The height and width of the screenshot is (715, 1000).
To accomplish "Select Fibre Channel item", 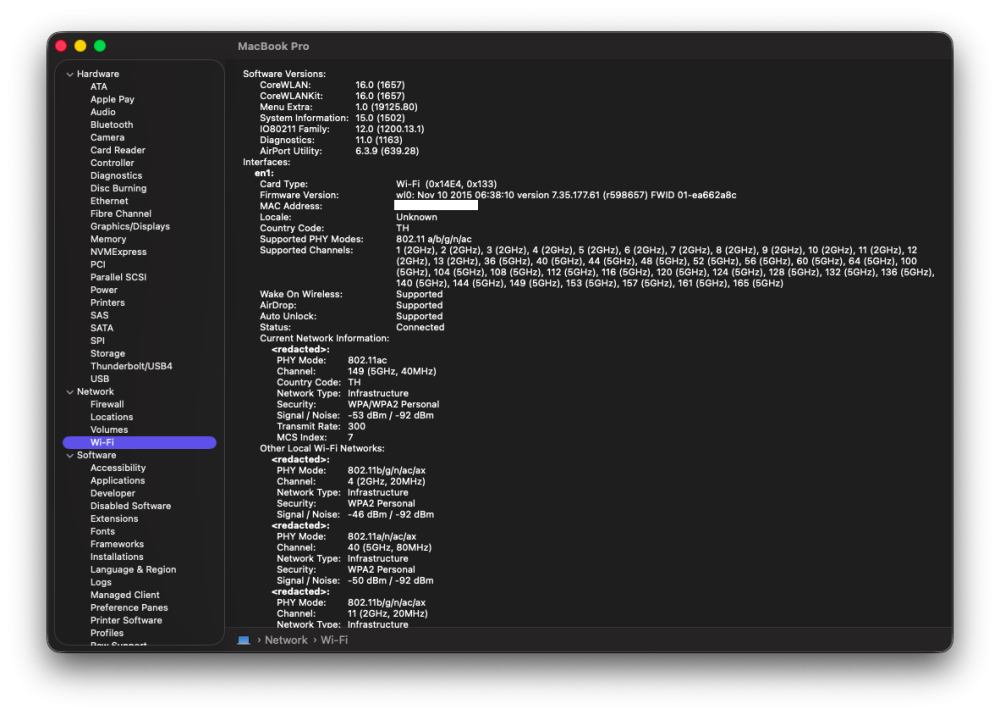I will 121,214.
